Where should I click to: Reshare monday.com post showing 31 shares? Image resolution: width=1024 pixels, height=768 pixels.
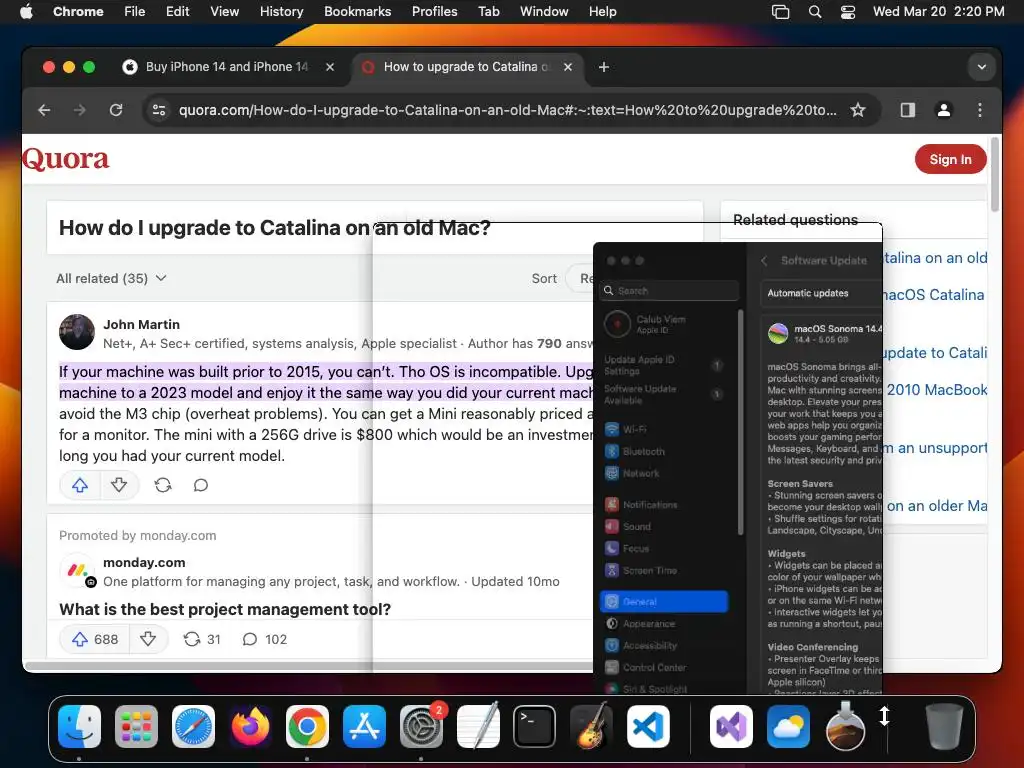[x=202, y=639]
